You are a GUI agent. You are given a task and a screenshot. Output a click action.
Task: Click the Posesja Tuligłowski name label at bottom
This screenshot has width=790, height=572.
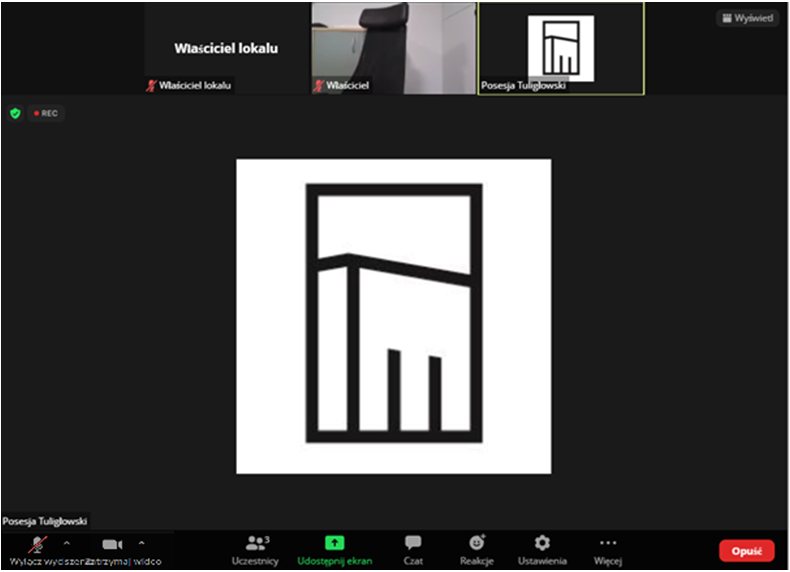[45, 521]
